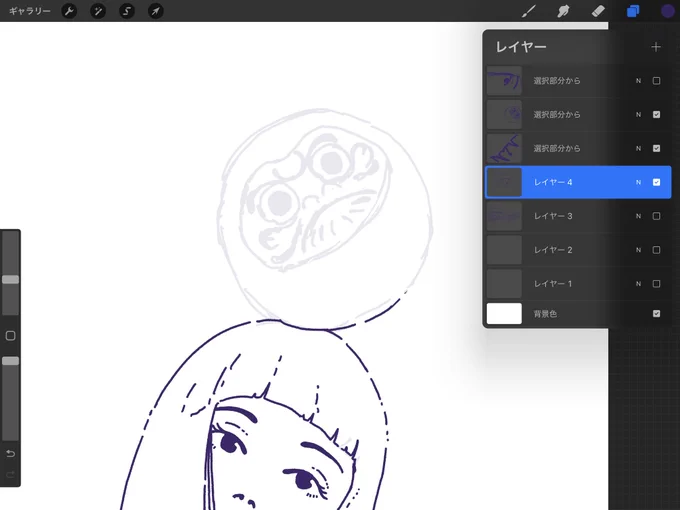Image resolution: width=680 pixels, height=510 pixels.
Task: Select the second 選択部分から layer thumbnail
Action: [x=504, y=114]
